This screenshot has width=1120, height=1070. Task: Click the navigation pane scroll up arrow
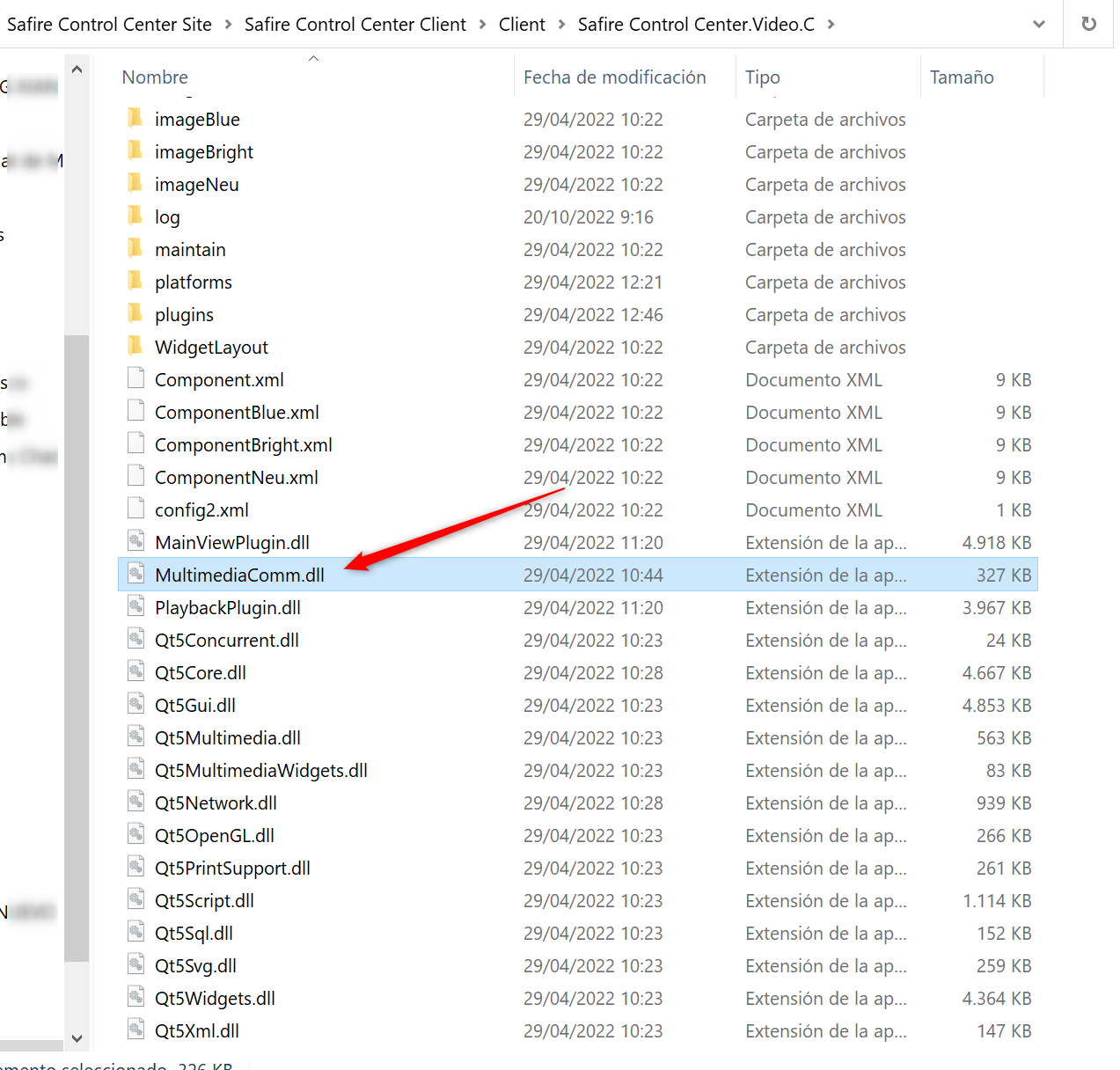coord(77,70)
